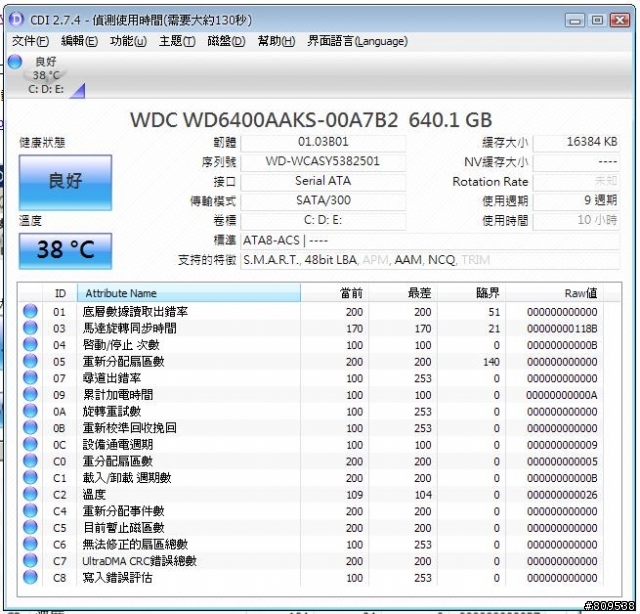The image size is (640, 614).
Task: Select the 設備通電週期 row name
Action: point(118,445)
